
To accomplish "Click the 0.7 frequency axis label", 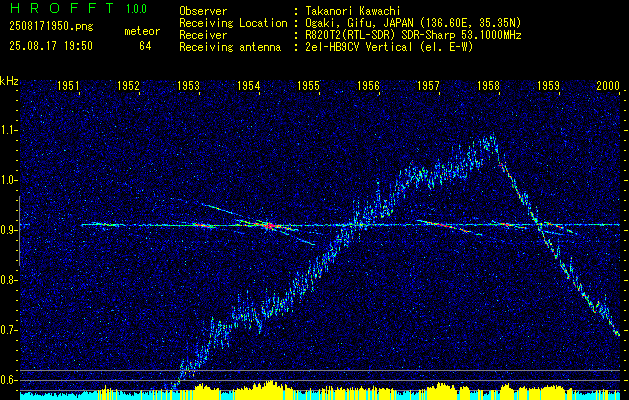I will [9, 330].
